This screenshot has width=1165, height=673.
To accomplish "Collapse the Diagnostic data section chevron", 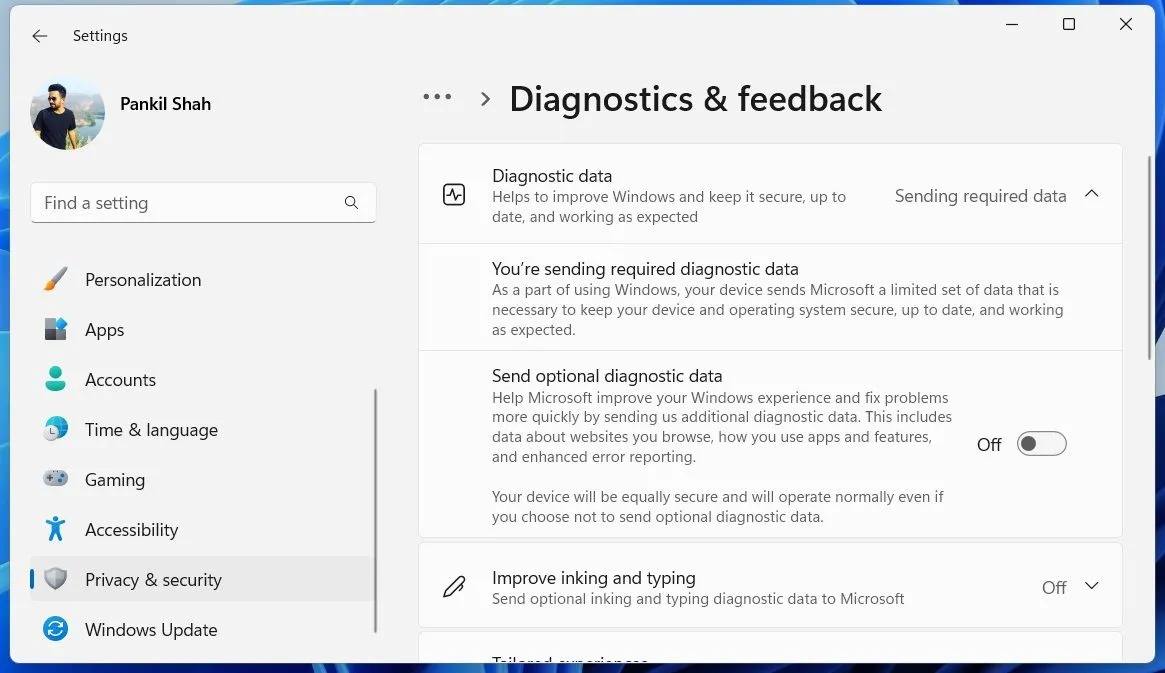I will [x=1091, y=194].
